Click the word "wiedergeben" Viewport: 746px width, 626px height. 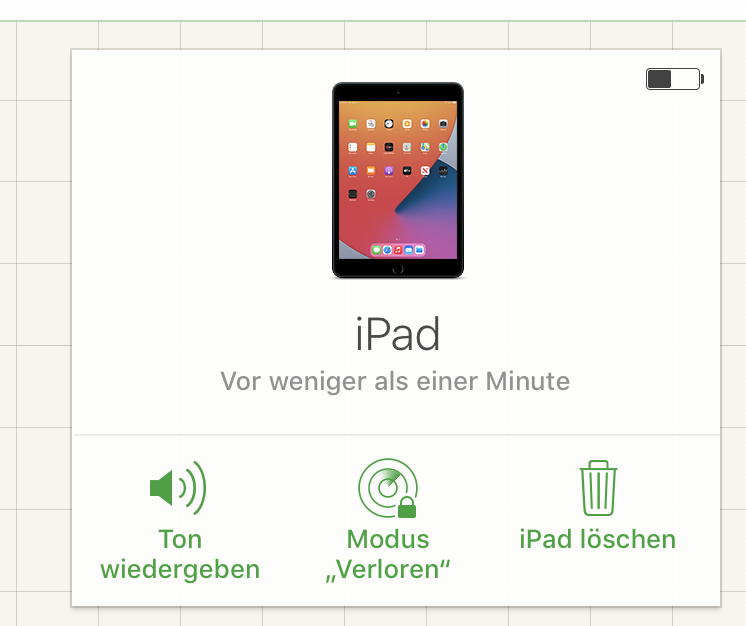pos(180,569)
